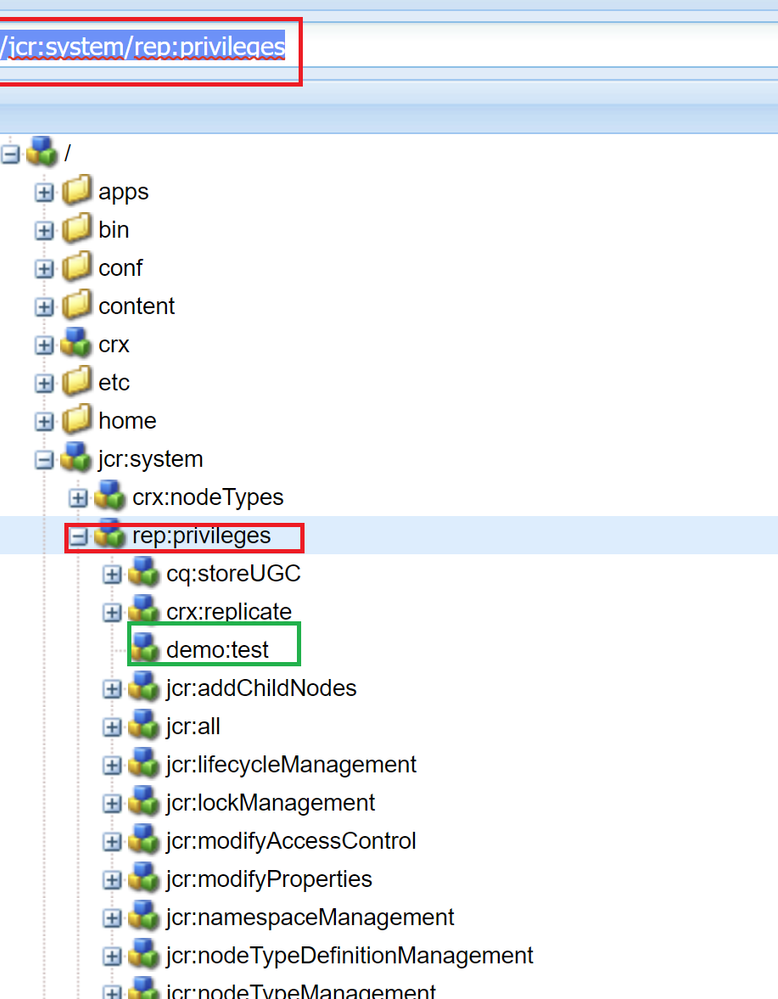Click the demo:test node icon
Screen dimensions: 778x999
144,649
